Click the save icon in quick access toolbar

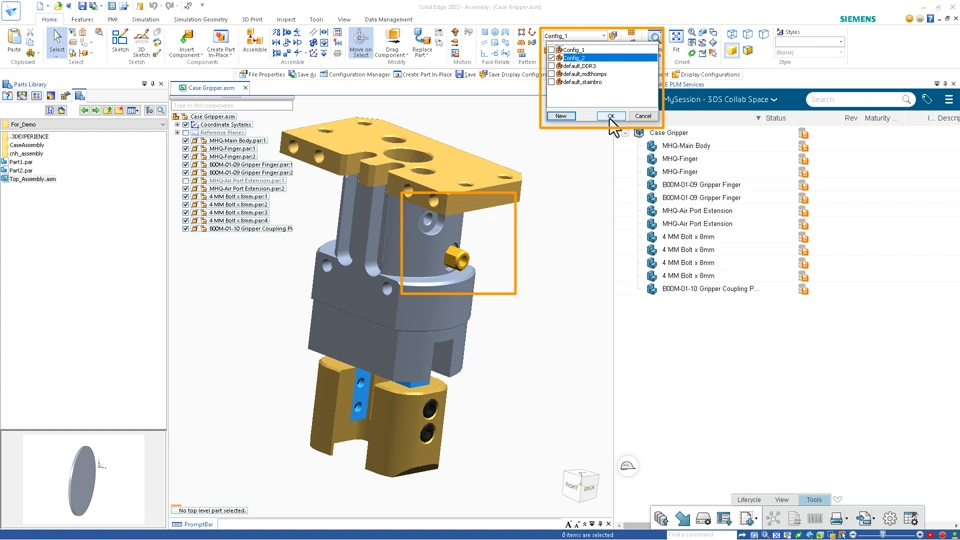tap(81, 6)
